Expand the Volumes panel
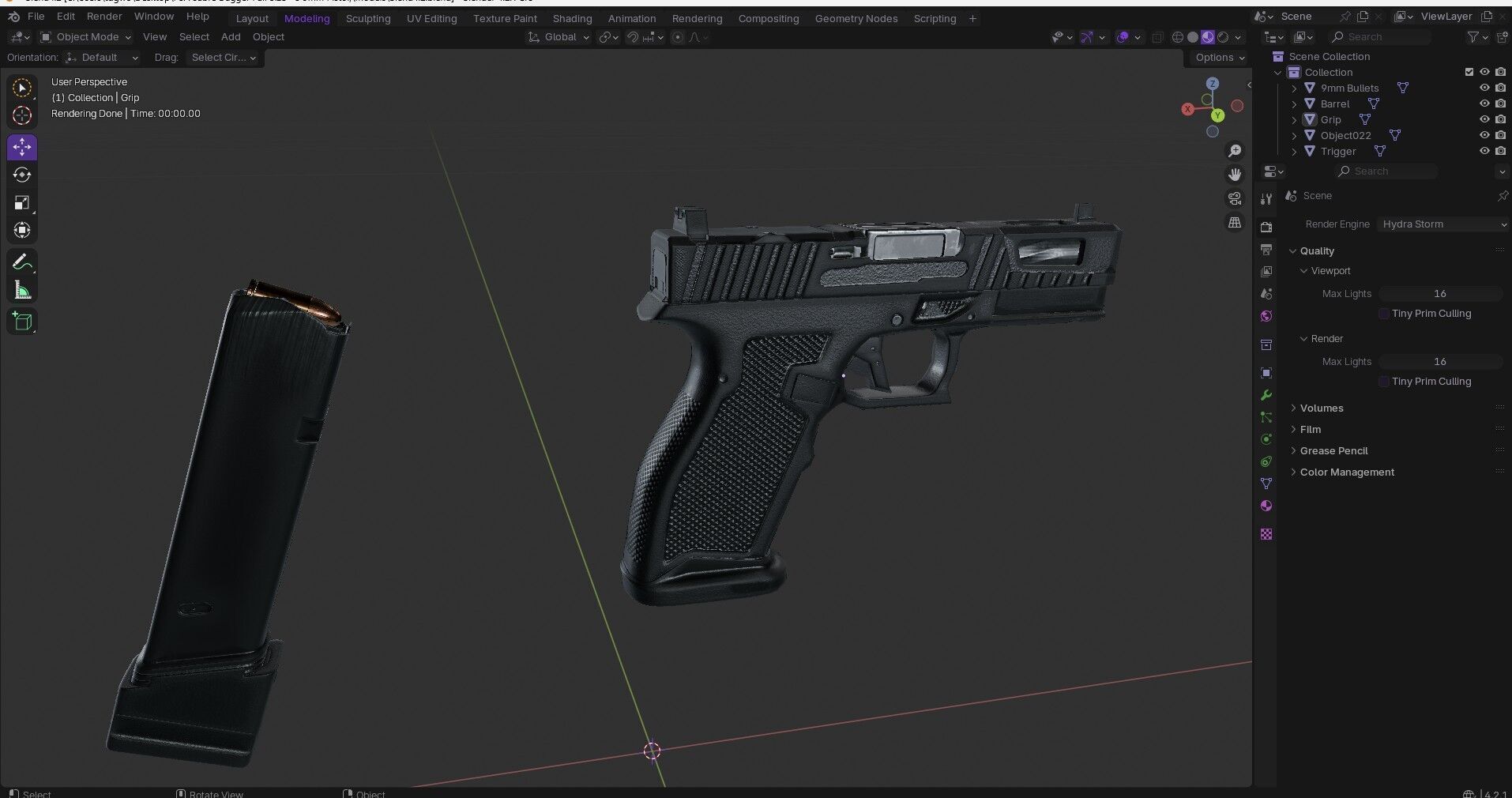Image resolution: width=1512 pixels, height=798 pixels. [1321, 408]
